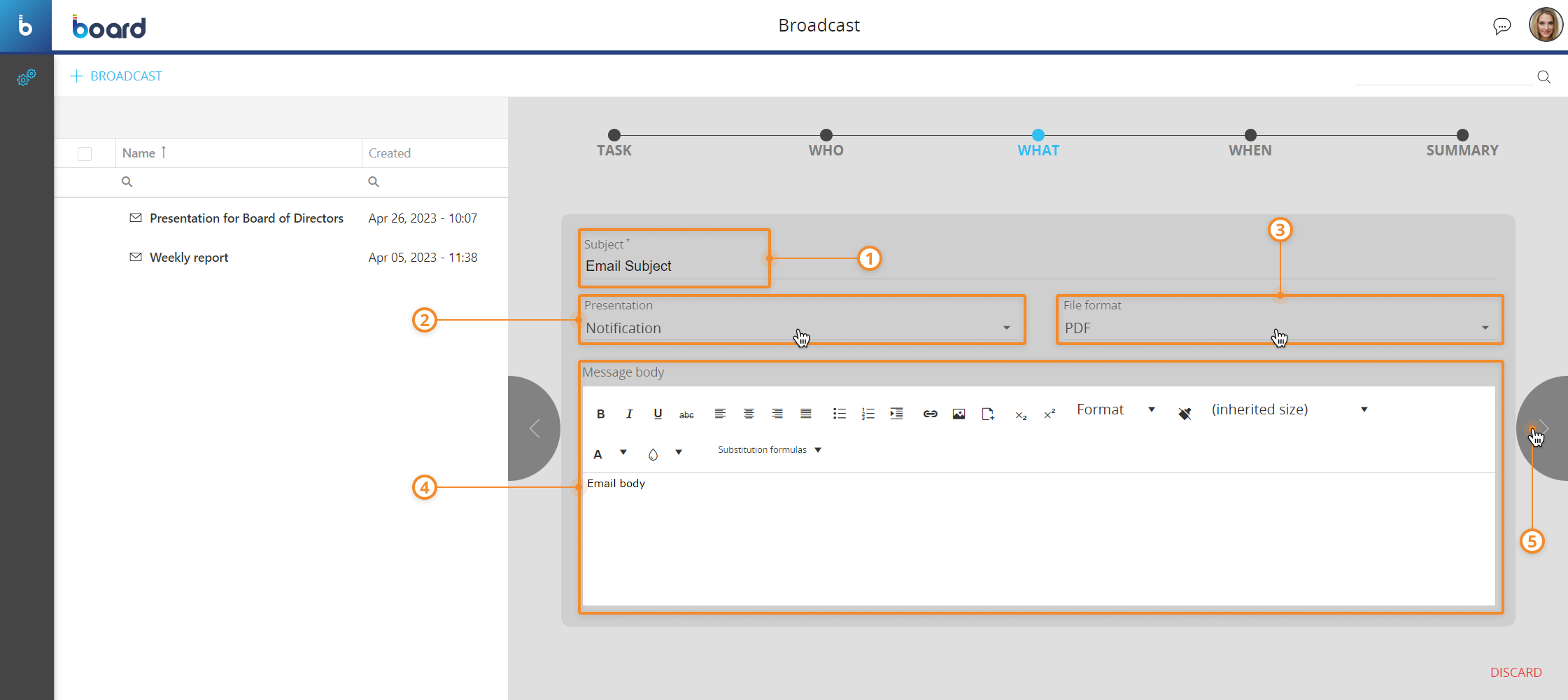The width and height of the screenshot is (1568, 700).
Task: Open the background color picker droplet
Action: coord(653,454)
